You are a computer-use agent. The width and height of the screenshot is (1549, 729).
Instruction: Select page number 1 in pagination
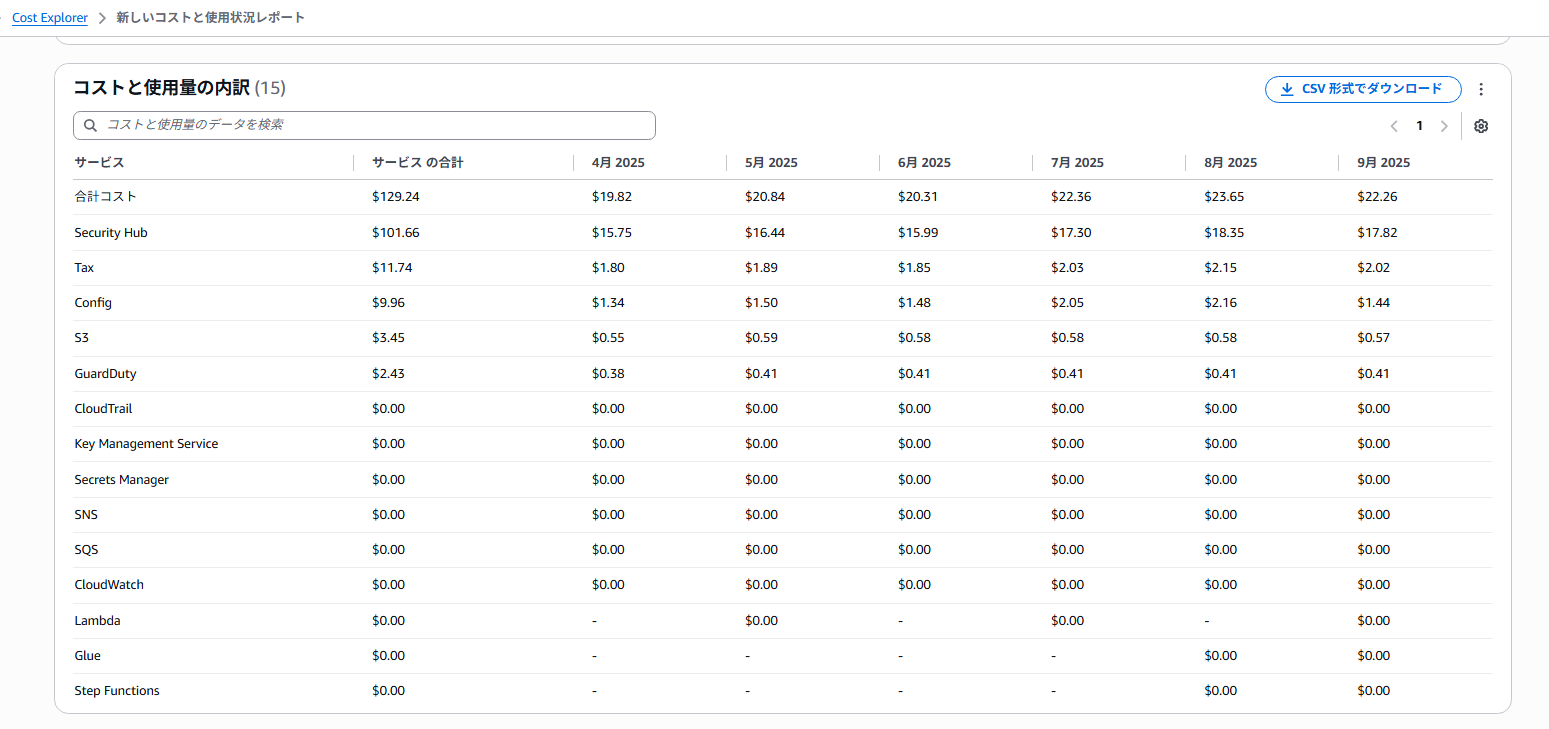click(1419, 126)
